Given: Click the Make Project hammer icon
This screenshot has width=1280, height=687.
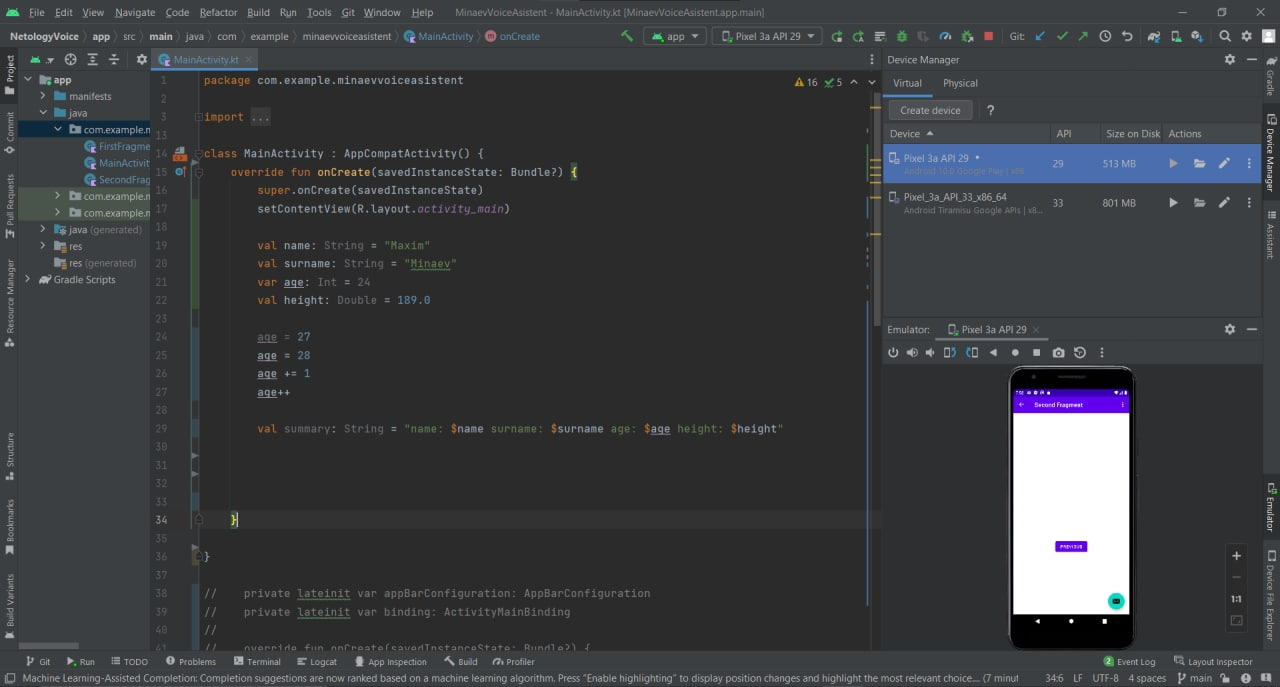Looking at the screenshot, I should 627,36.
